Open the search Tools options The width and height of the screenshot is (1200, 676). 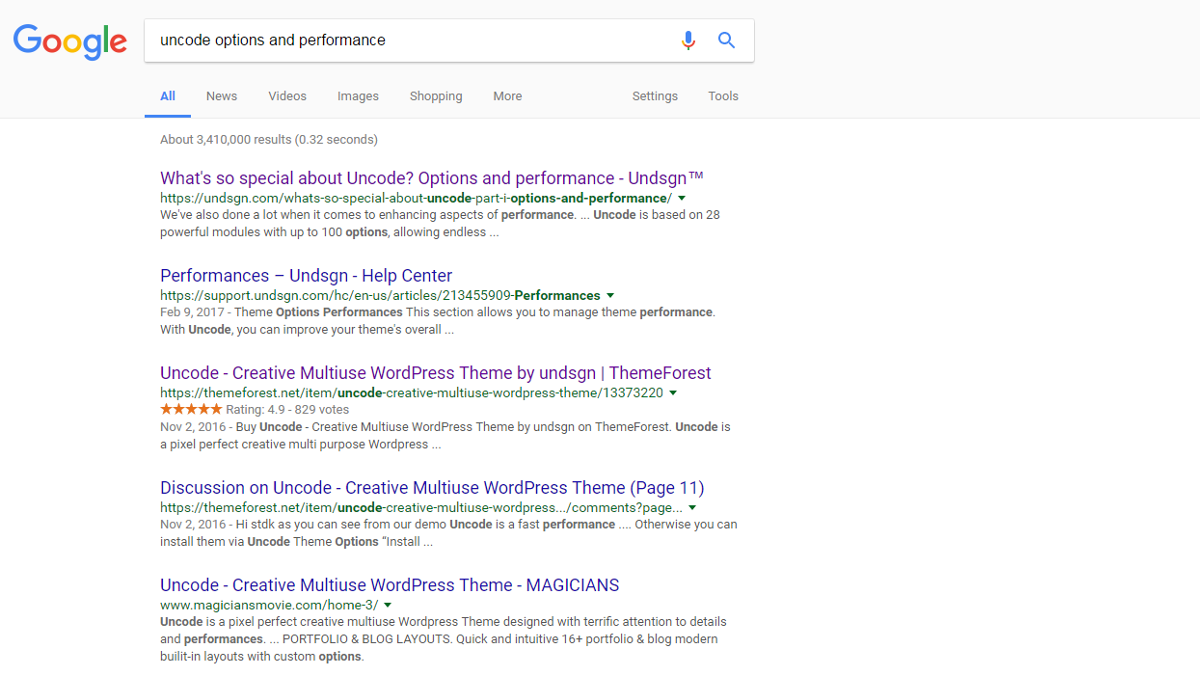pyautogui.click(x=723, y=96)
